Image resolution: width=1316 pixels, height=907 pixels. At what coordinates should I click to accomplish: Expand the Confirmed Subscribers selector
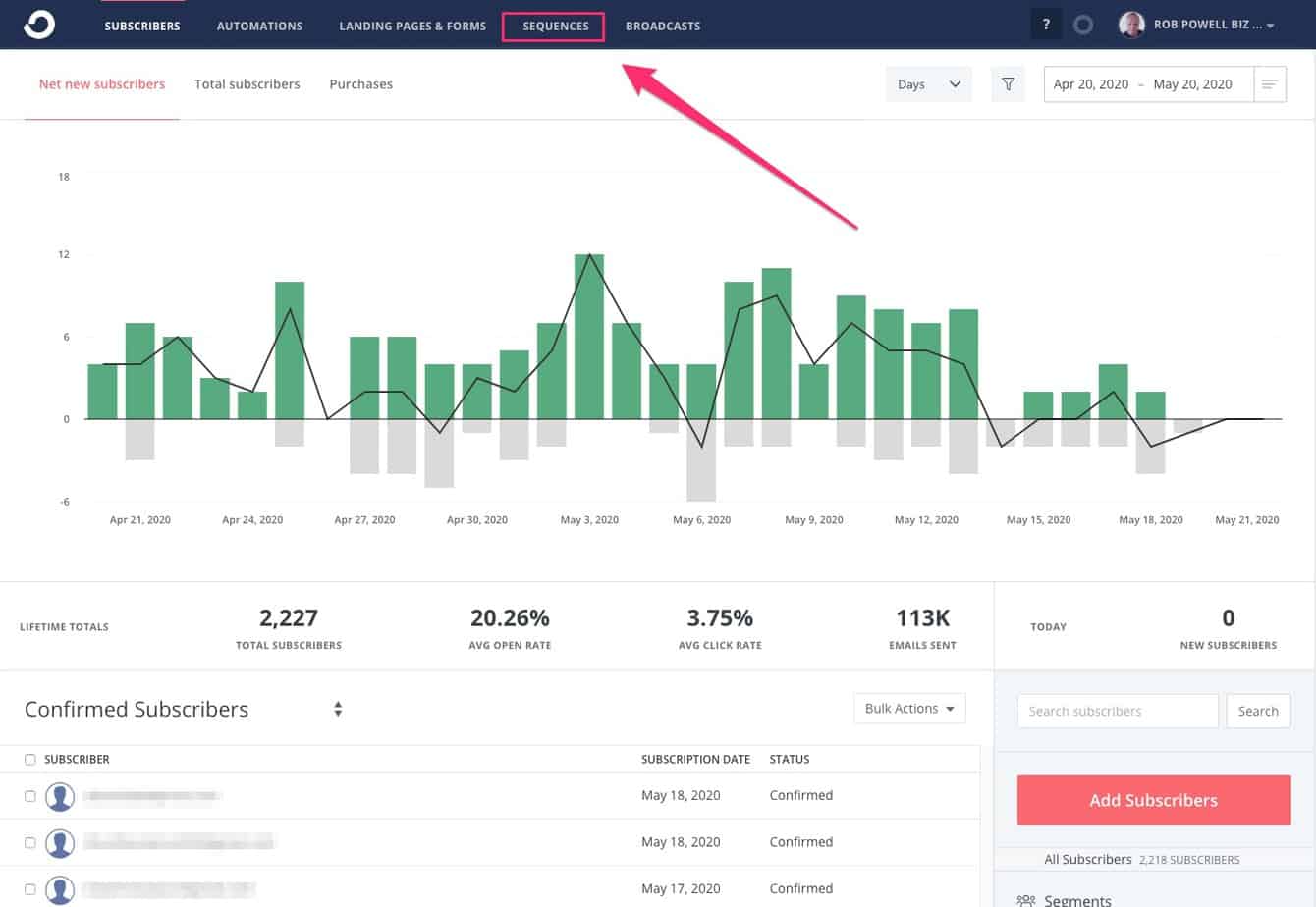(338, 709)
